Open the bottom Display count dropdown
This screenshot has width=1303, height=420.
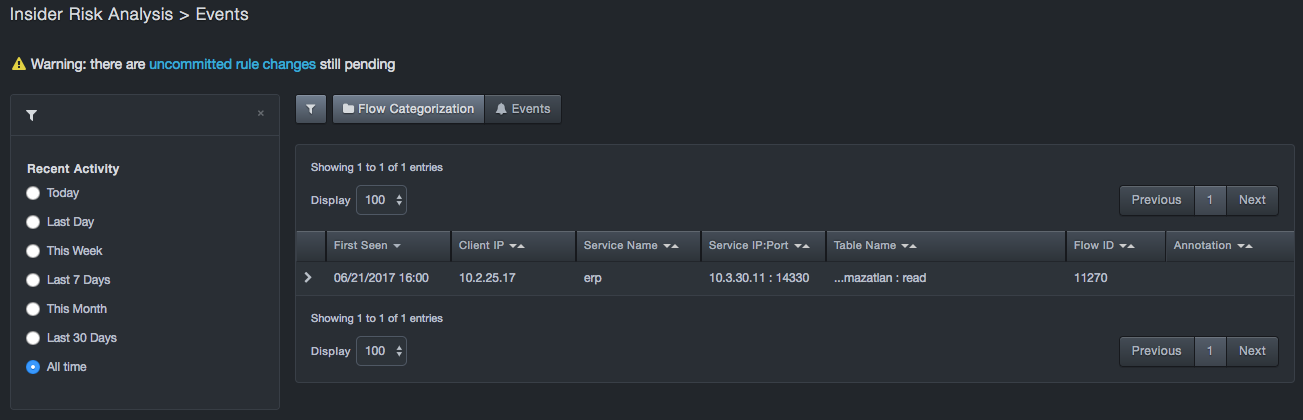381,351
